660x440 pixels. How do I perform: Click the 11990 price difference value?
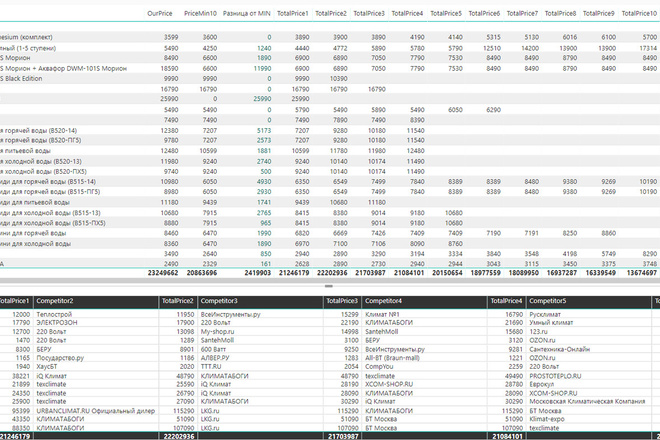click(262, 68)
